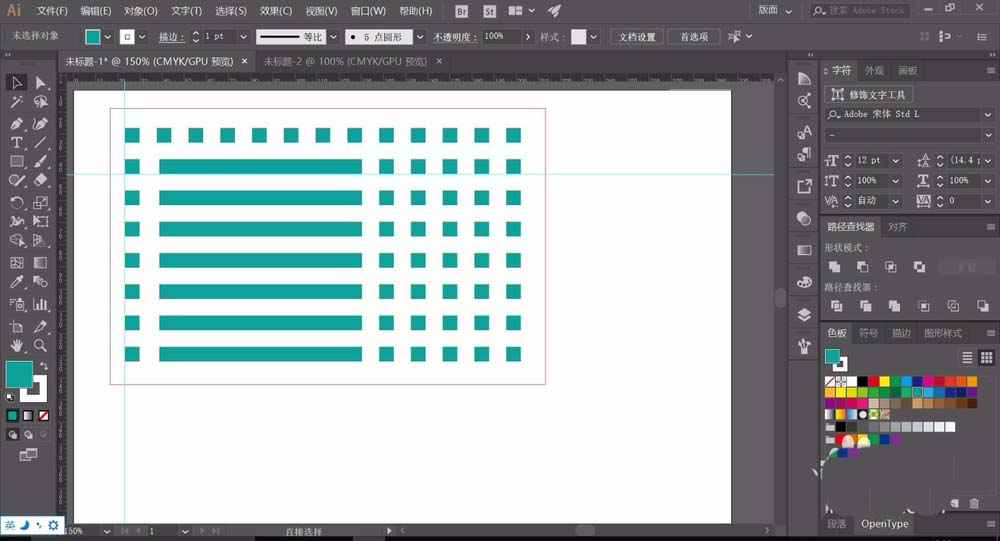Screen dimensions: 1000x541
Task: Open stroke weight dropdown (1 pt)
Action: click(243, 37)
